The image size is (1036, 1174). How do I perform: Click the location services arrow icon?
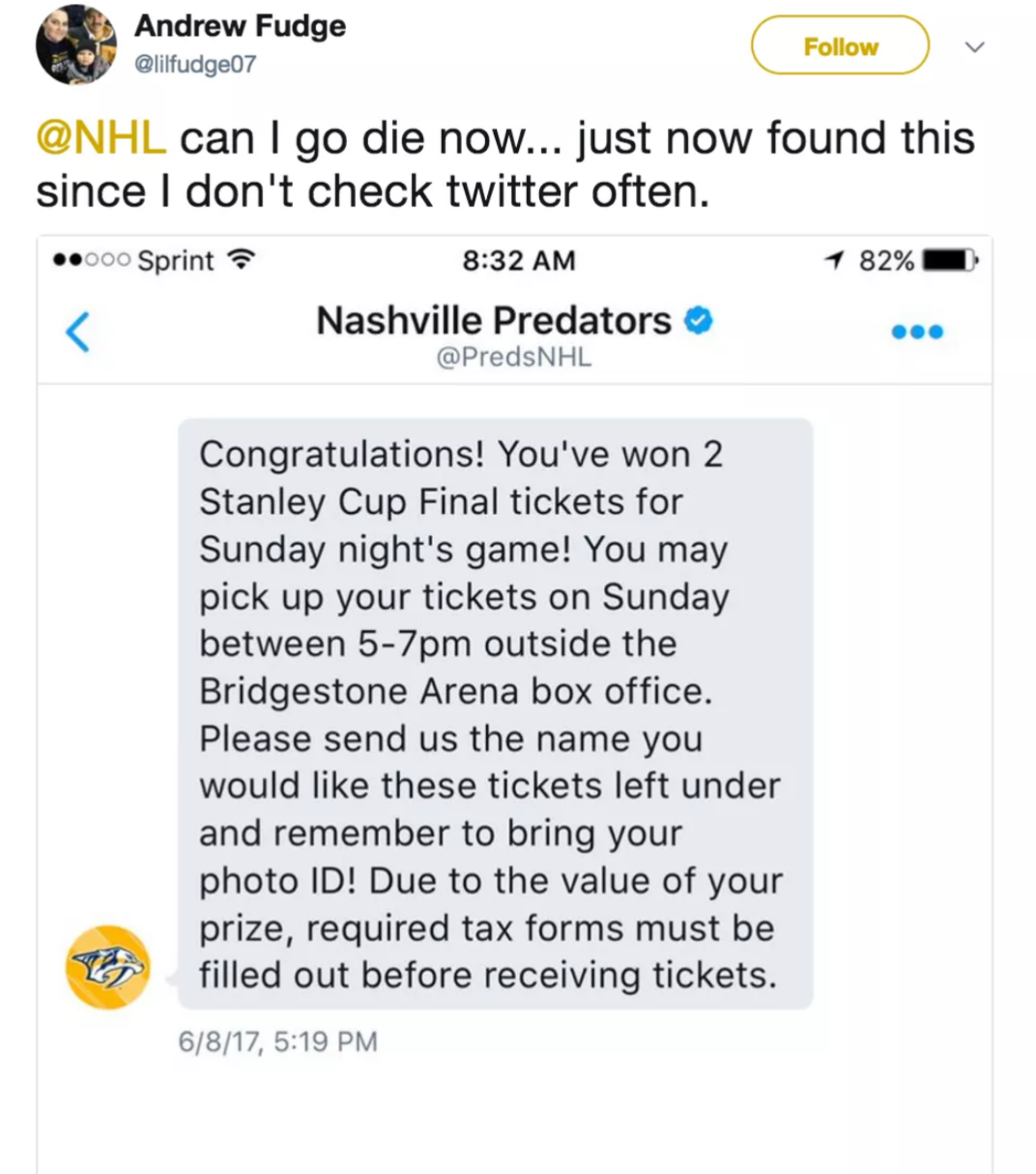click(x=835, y=260)
